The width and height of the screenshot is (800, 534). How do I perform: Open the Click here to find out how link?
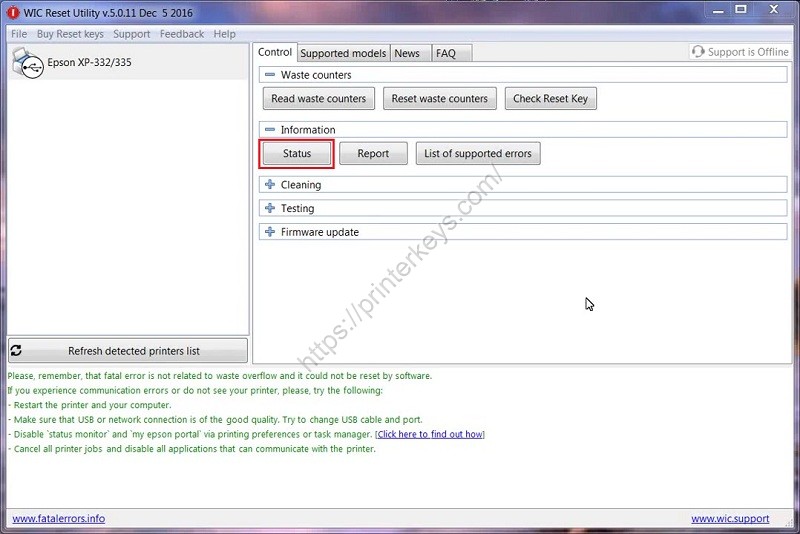[430, 434]
